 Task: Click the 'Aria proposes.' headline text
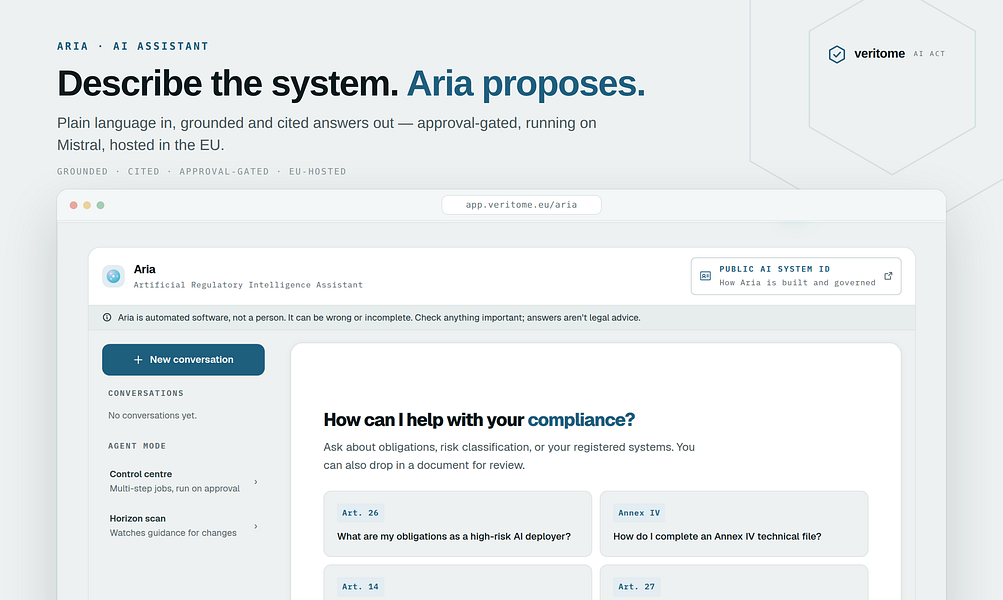pos(526,84)
